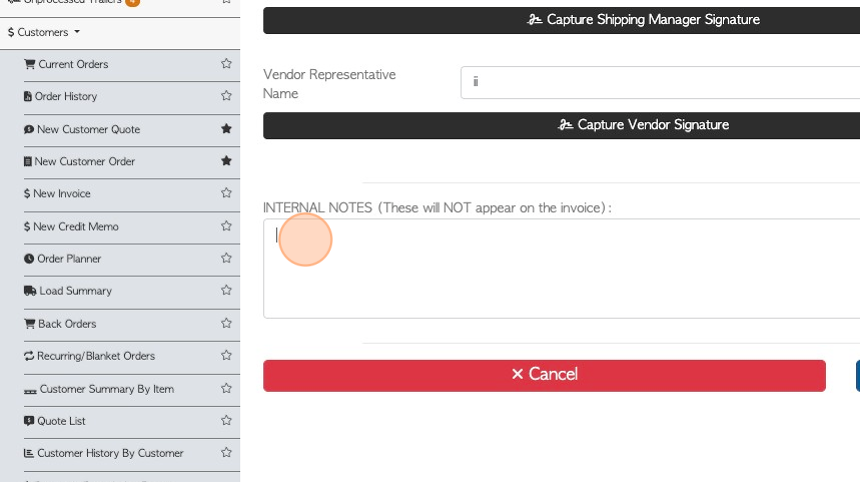
Task: Click the Load Summary truck icon
Action: (x=30, y=291)
